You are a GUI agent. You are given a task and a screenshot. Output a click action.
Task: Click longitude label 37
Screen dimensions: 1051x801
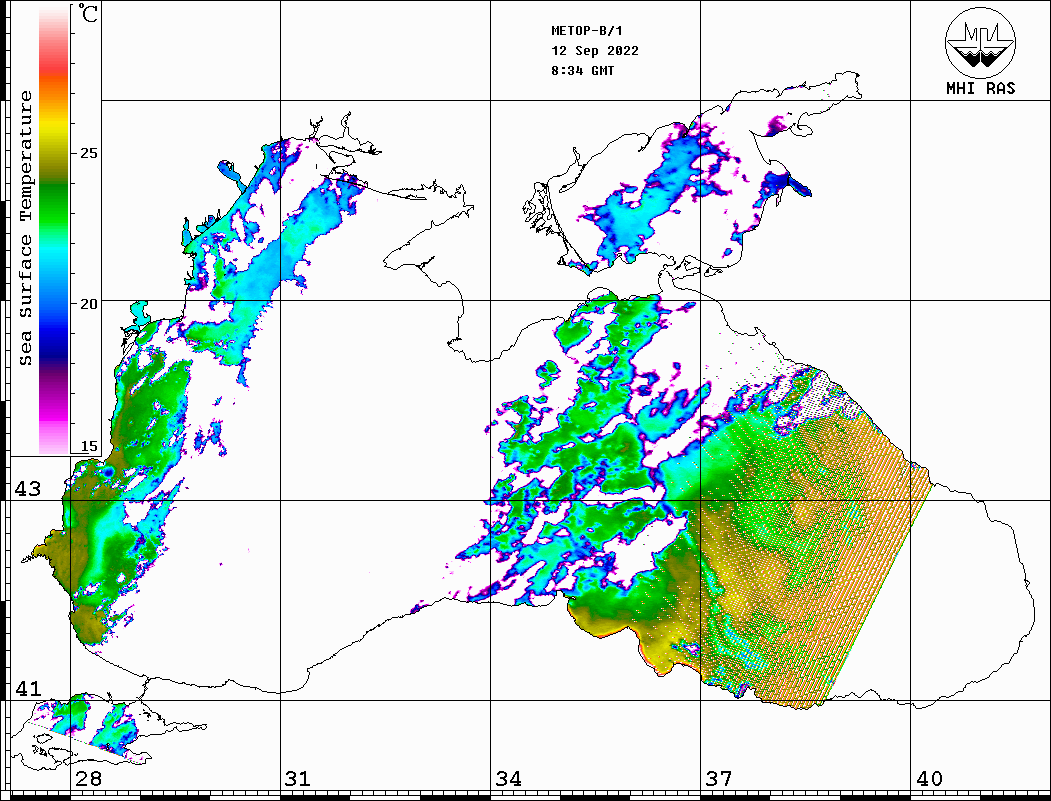pyautogui.click(x=719, y=779)
